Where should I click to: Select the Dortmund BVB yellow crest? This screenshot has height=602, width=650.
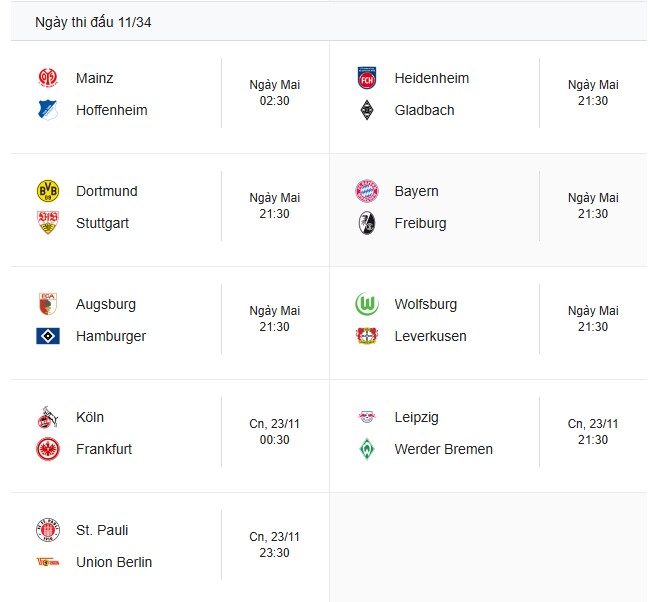pyautogui.click(x=47, y=191)
